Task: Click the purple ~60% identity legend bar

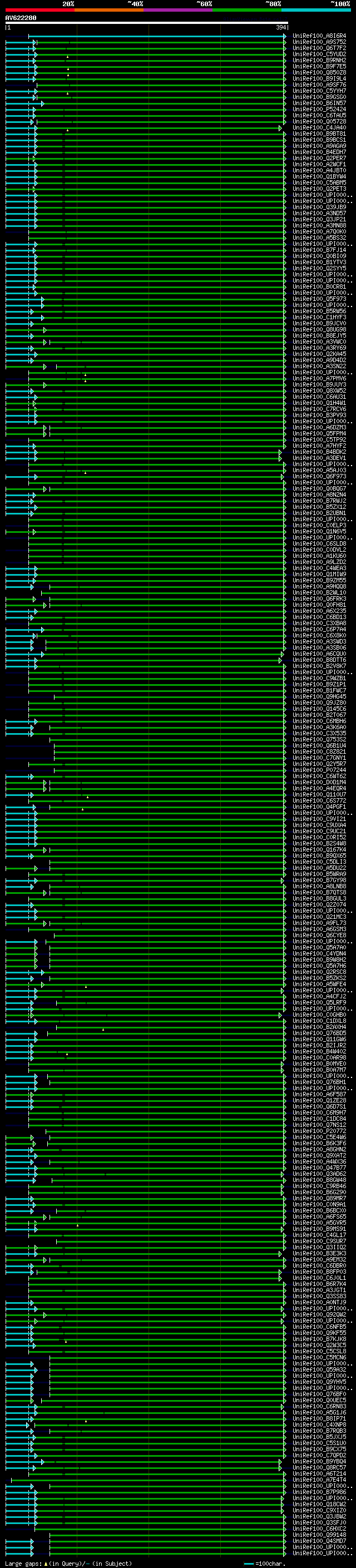Action: 179,10
